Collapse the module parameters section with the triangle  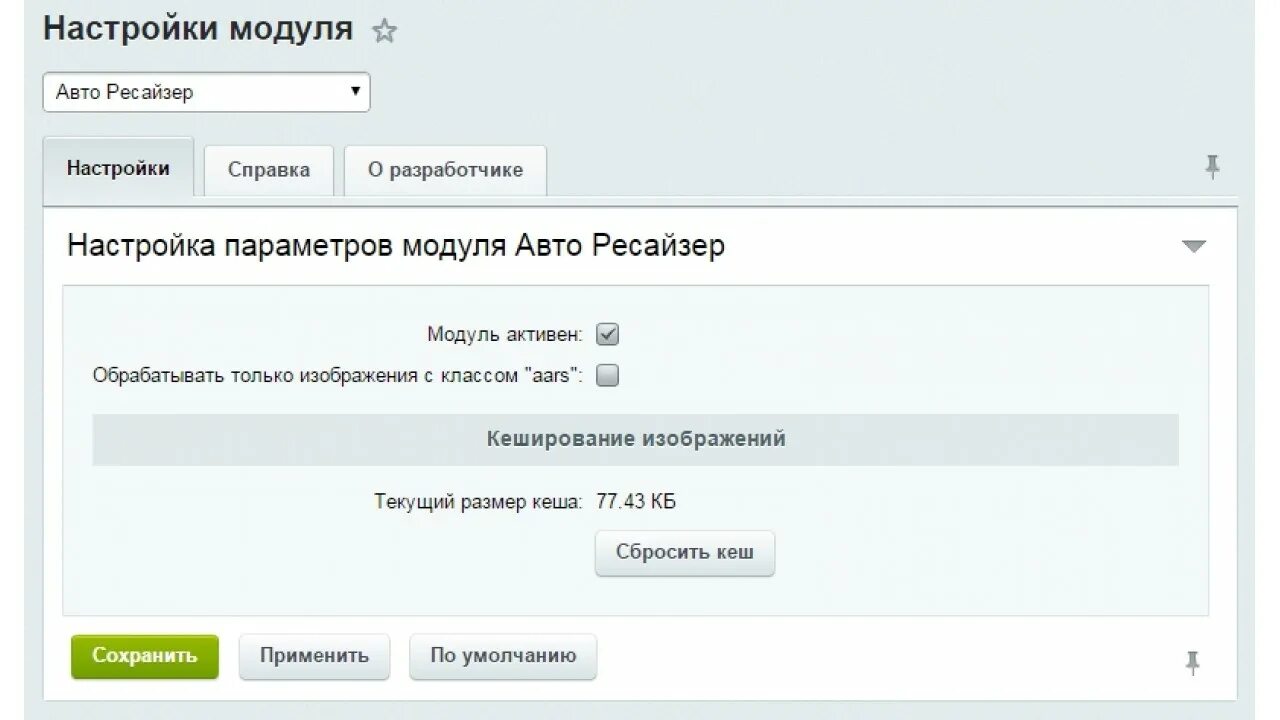[1194, 246]
